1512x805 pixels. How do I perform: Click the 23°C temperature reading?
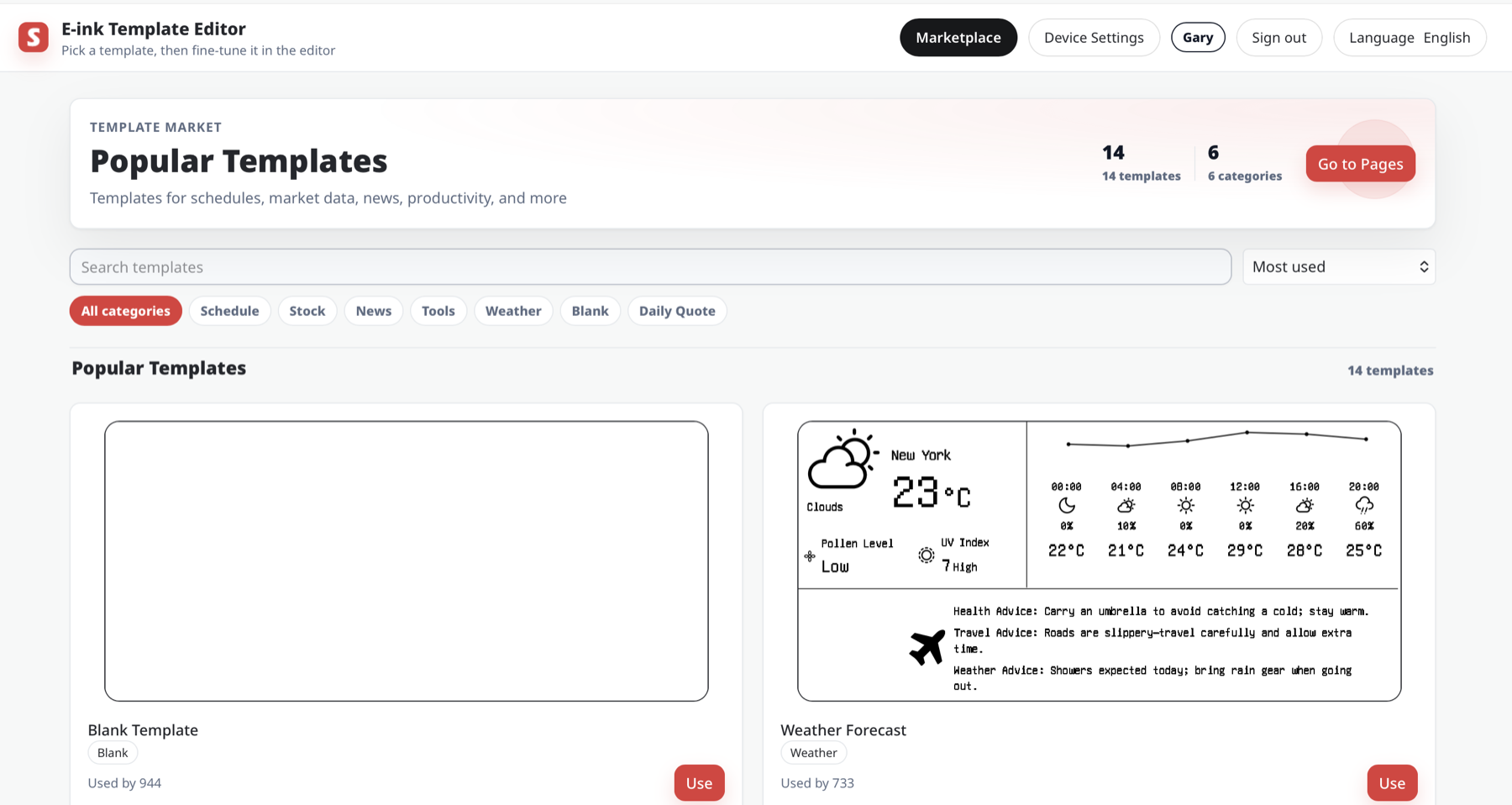pyautogui.click(x=931, y=492)
